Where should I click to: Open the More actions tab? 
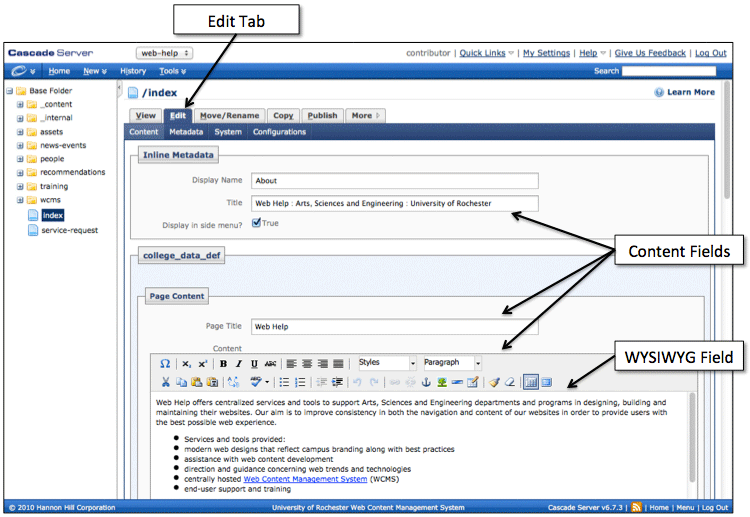click(365, 116)
